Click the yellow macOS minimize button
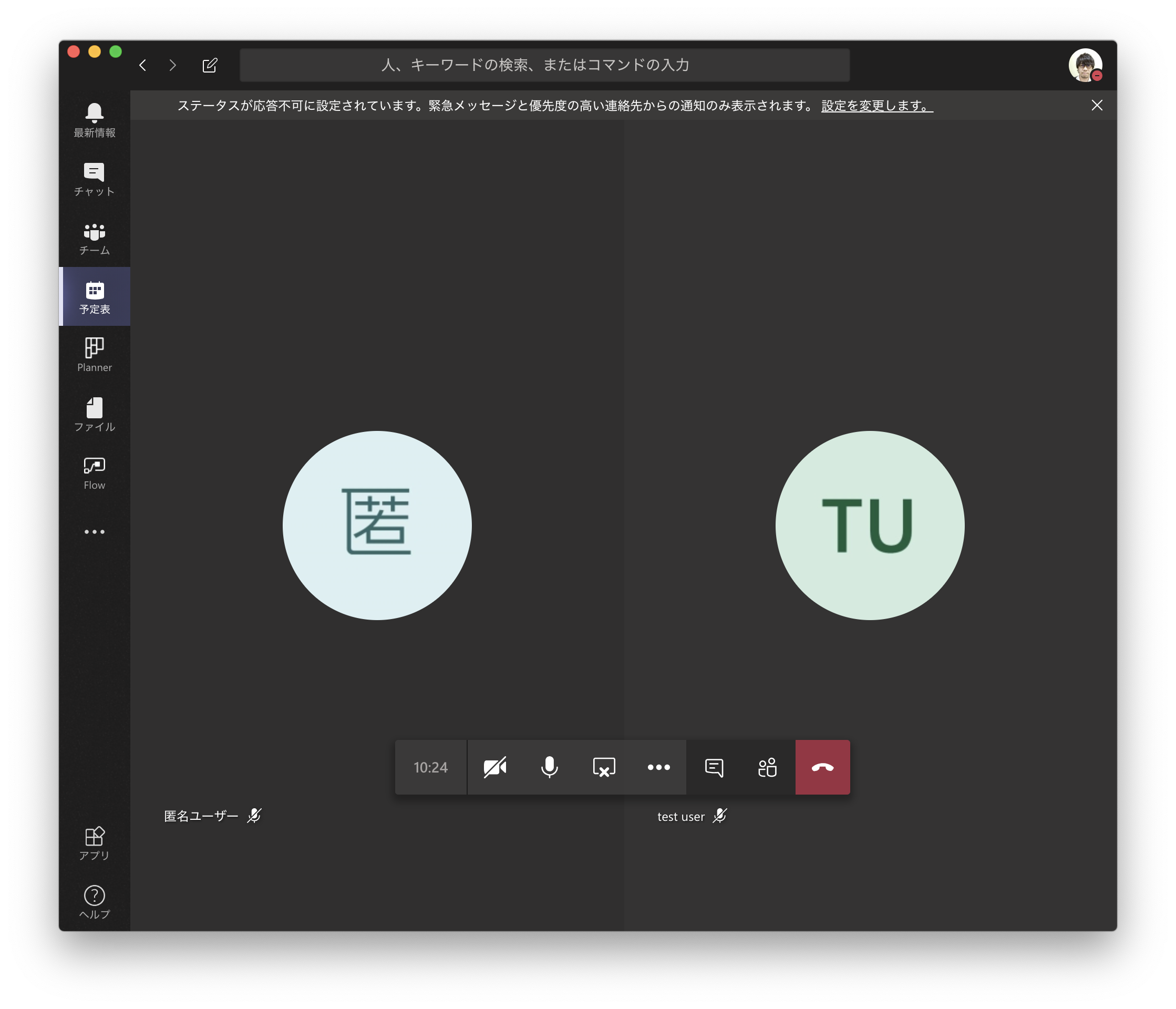The image size is (1176, 1009). click(95, 52)
